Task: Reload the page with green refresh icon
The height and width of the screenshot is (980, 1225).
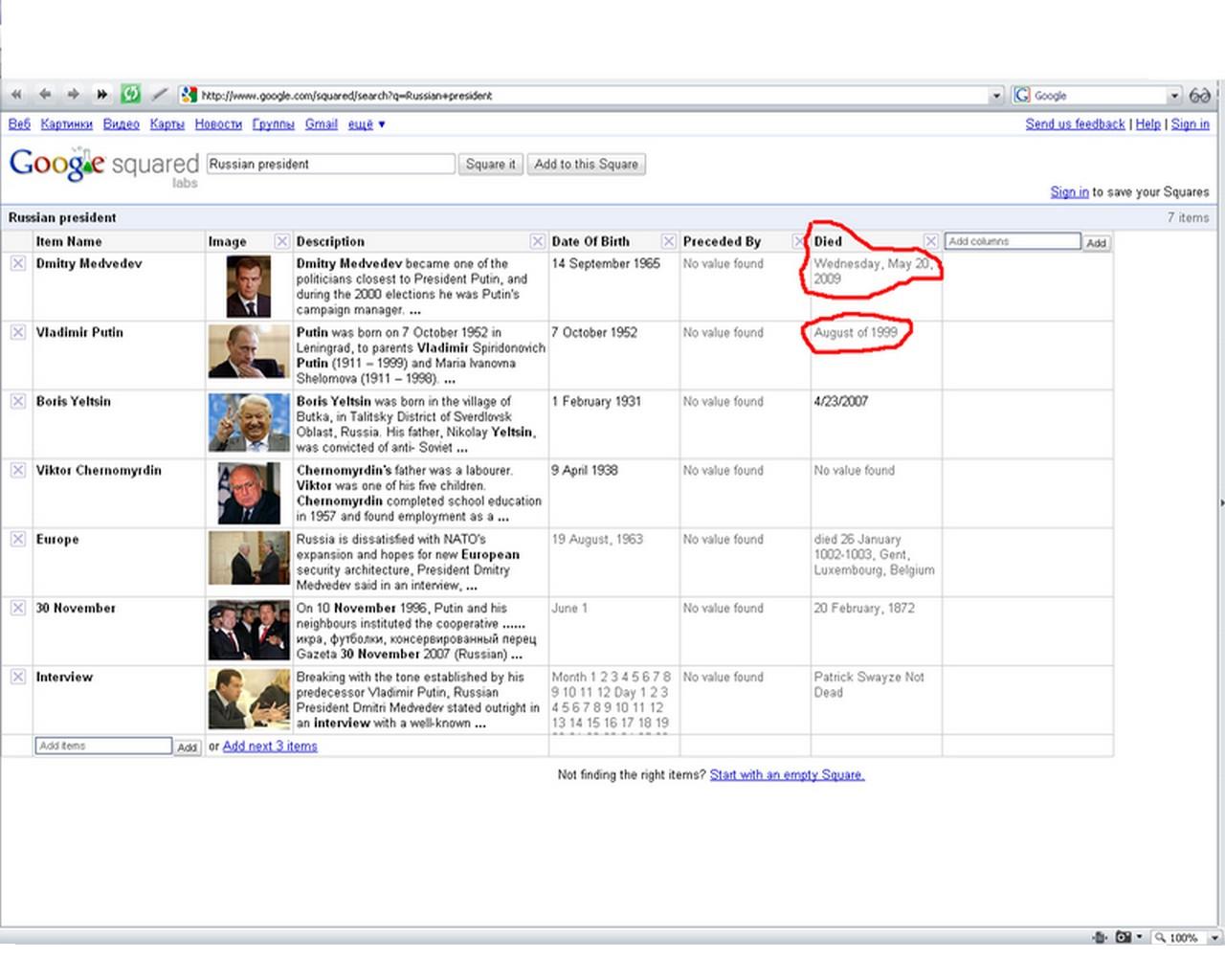Action: 131,94
